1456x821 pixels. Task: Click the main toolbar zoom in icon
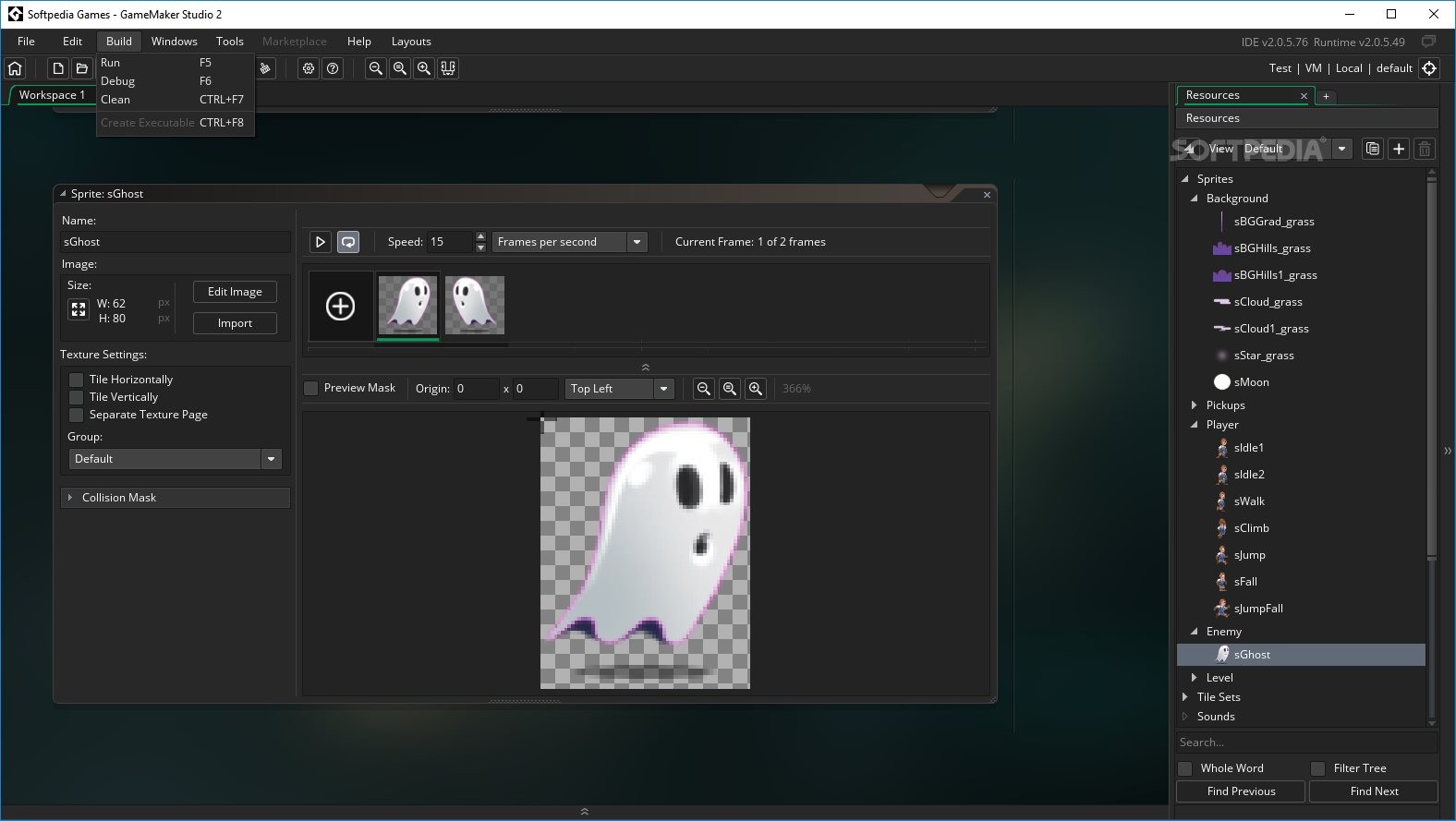[423, 68]
